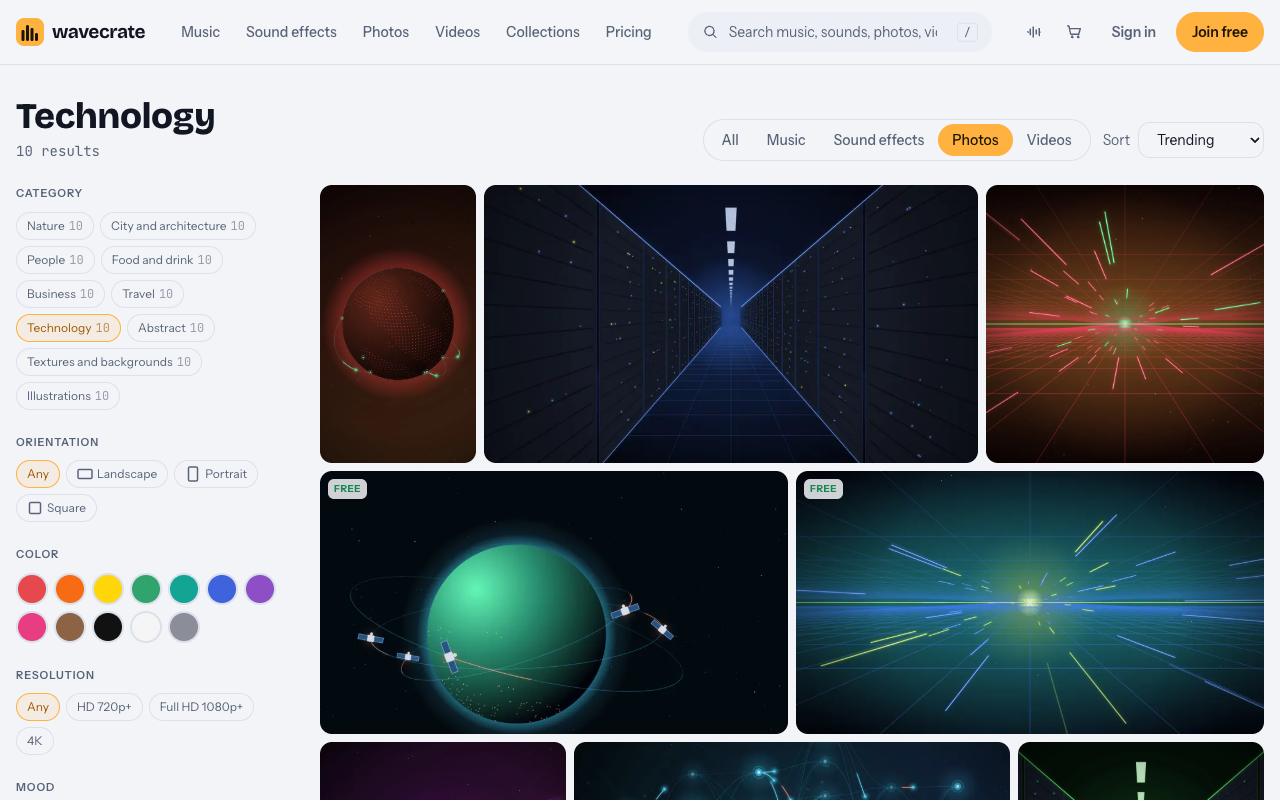Choose the pink color swatch
Viewport: 1280px width, 800px height.
[x=32, y=627]
